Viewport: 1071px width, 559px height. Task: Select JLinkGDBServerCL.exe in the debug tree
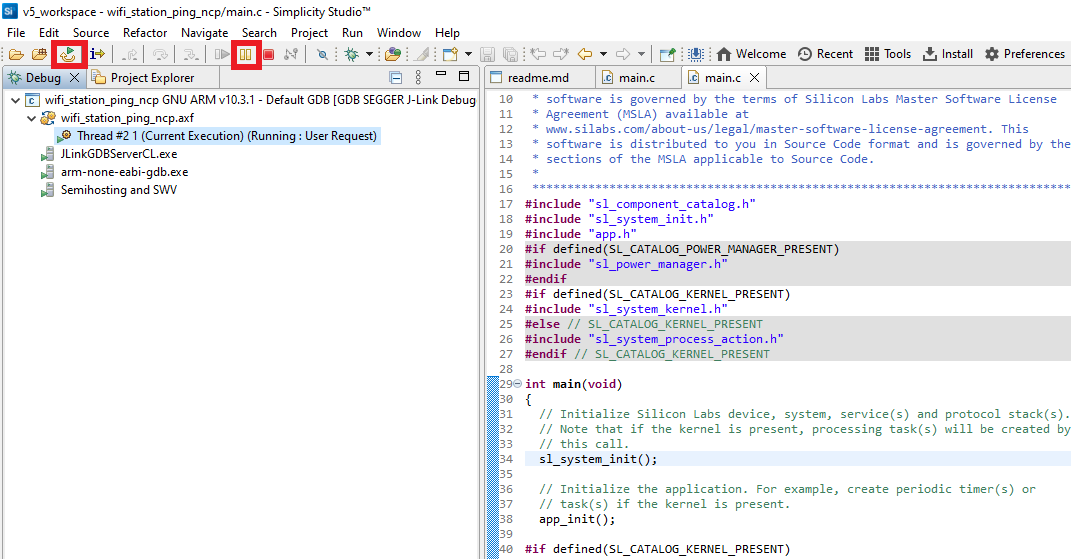coord(118,154)
